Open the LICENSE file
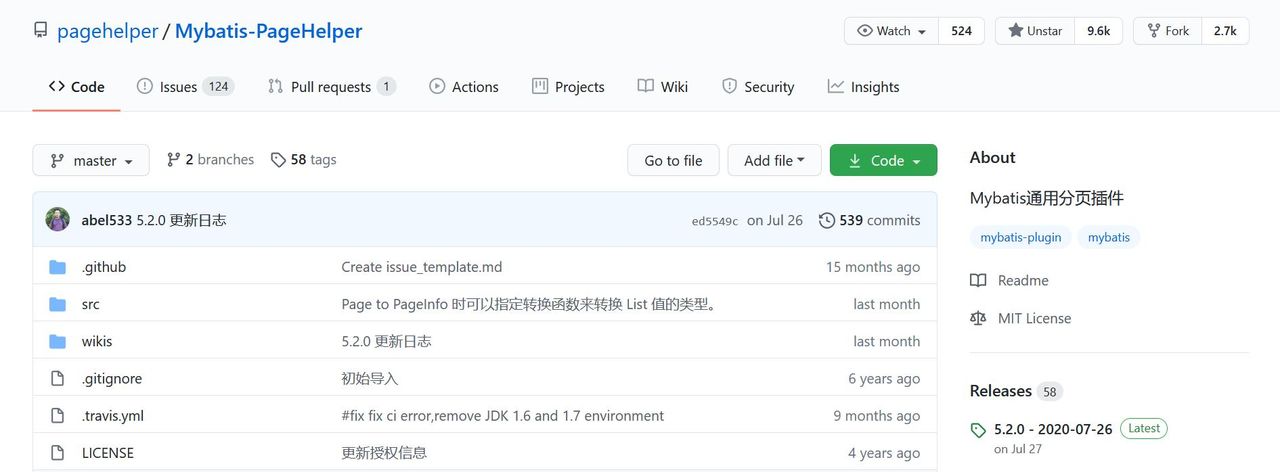Screen dimensions: 1280x472 pos(108,453)
